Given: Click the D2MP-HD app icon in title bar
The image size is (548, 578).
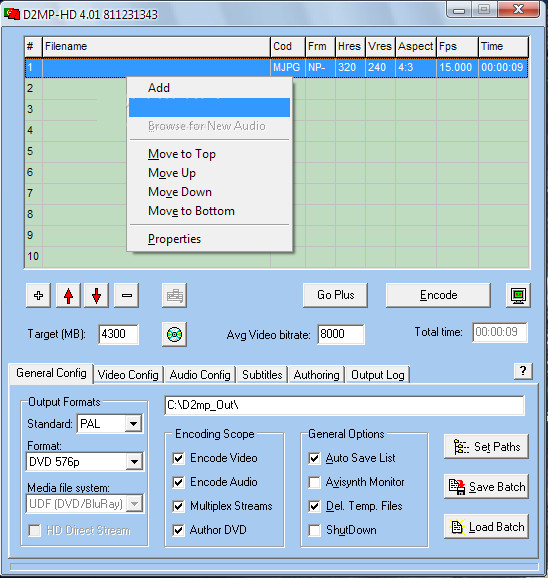Looking at the screenshot, I should tap(12, 14).
